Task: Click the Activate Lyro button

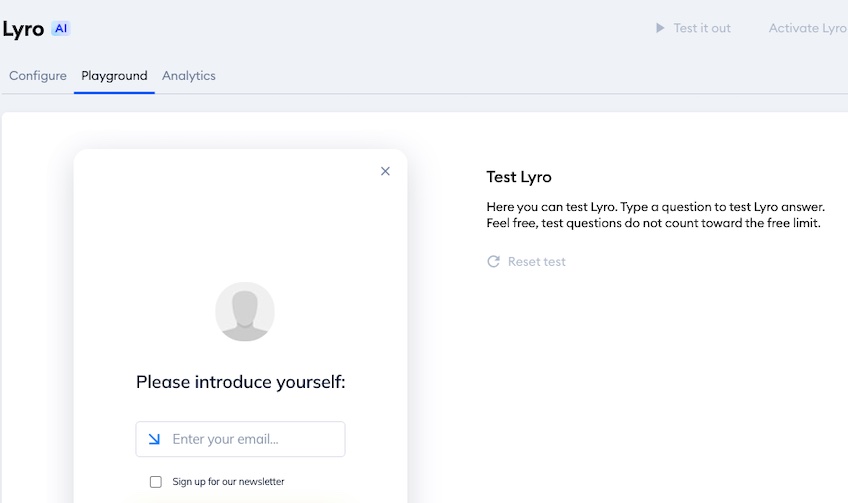Action: 807,28
